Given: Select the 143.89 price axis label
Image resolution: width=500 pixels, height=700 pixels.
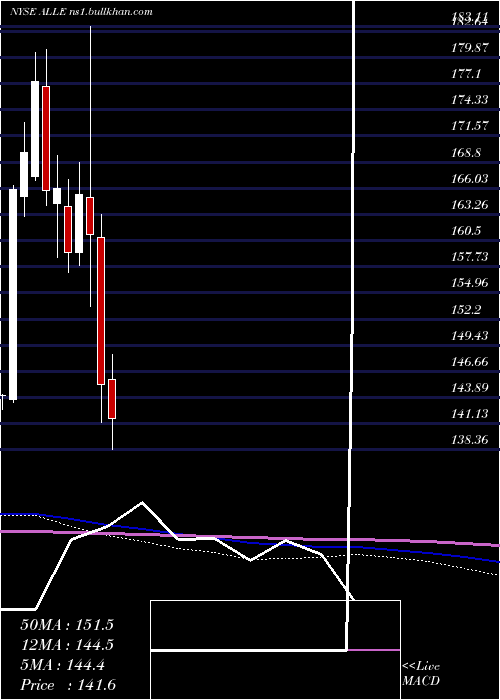Looking at the screenshot, I should 469,388.
